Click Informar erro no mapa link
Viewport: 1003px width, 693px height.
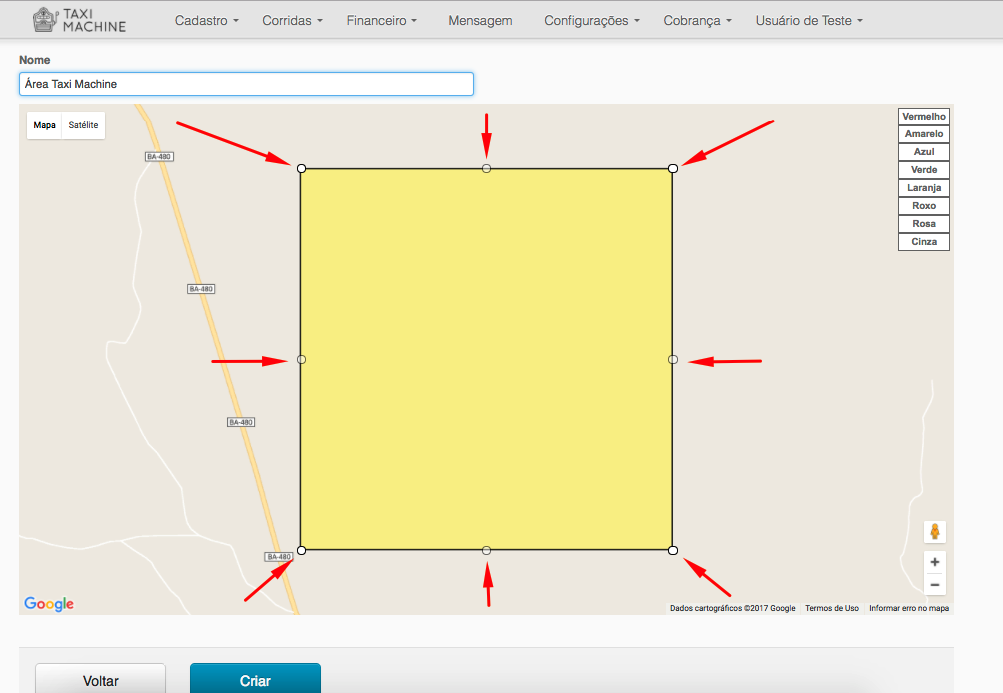coord(908,608)
